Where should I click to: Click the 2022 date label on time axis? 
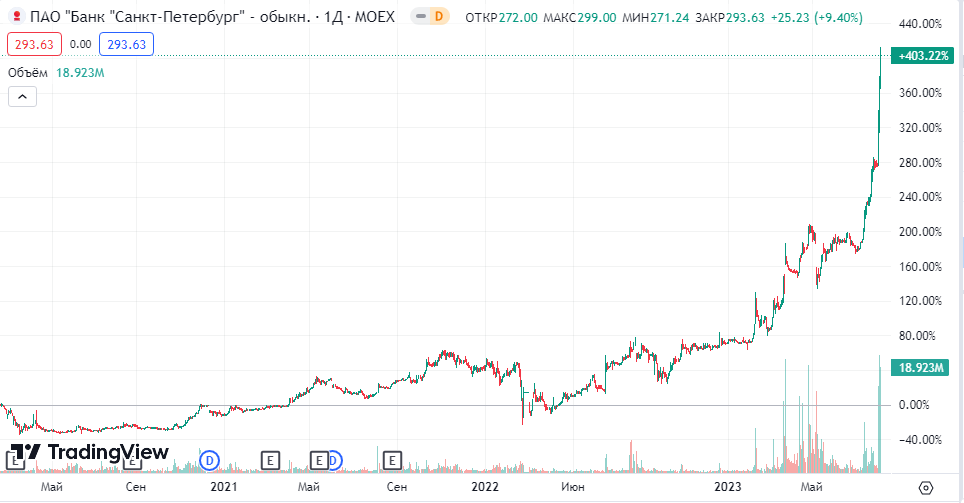[484, 487]
